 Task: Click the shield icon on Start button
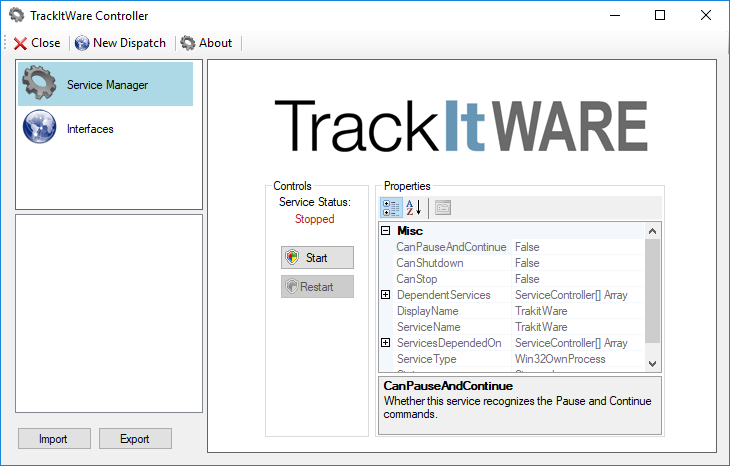[x=292, y=257]
